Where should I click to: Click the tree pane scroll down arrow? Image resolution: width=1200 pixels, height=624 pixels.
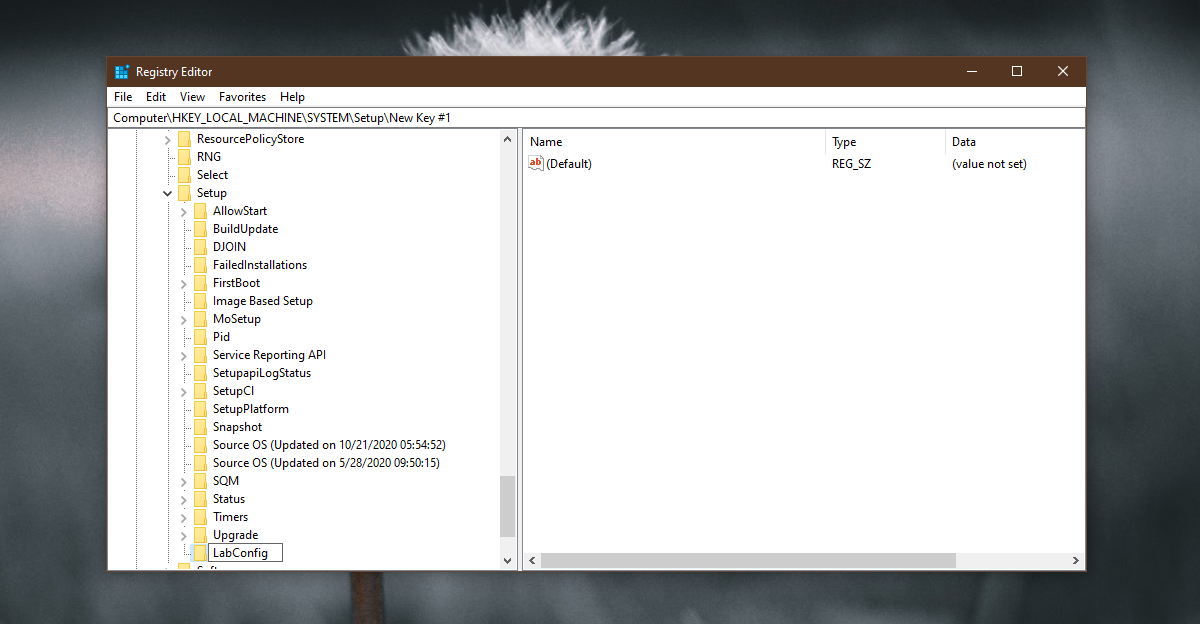pyautogui.click(x=507, y=561)
